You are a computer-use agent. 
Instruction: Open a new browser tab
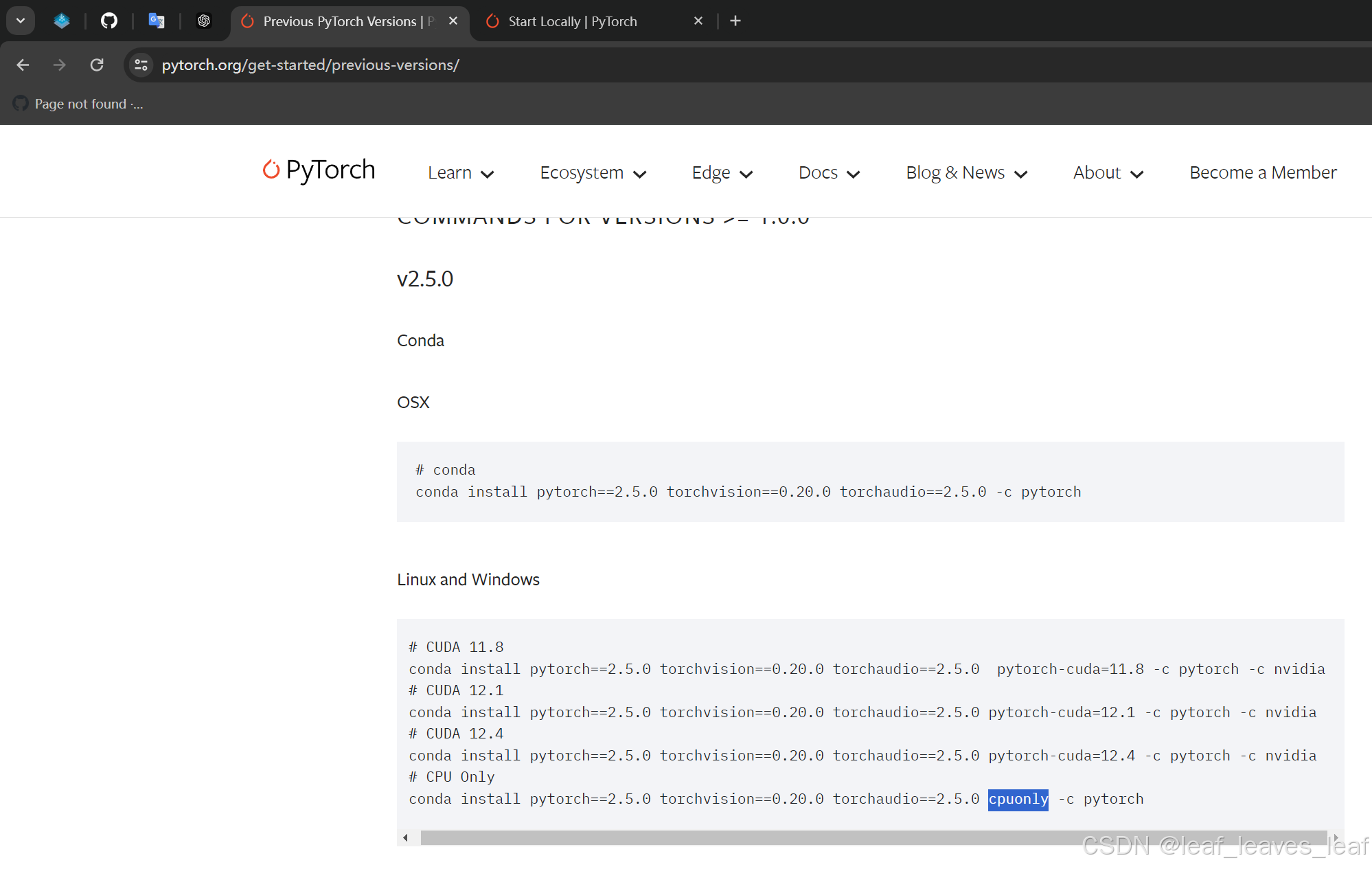[x=735, y=21]
